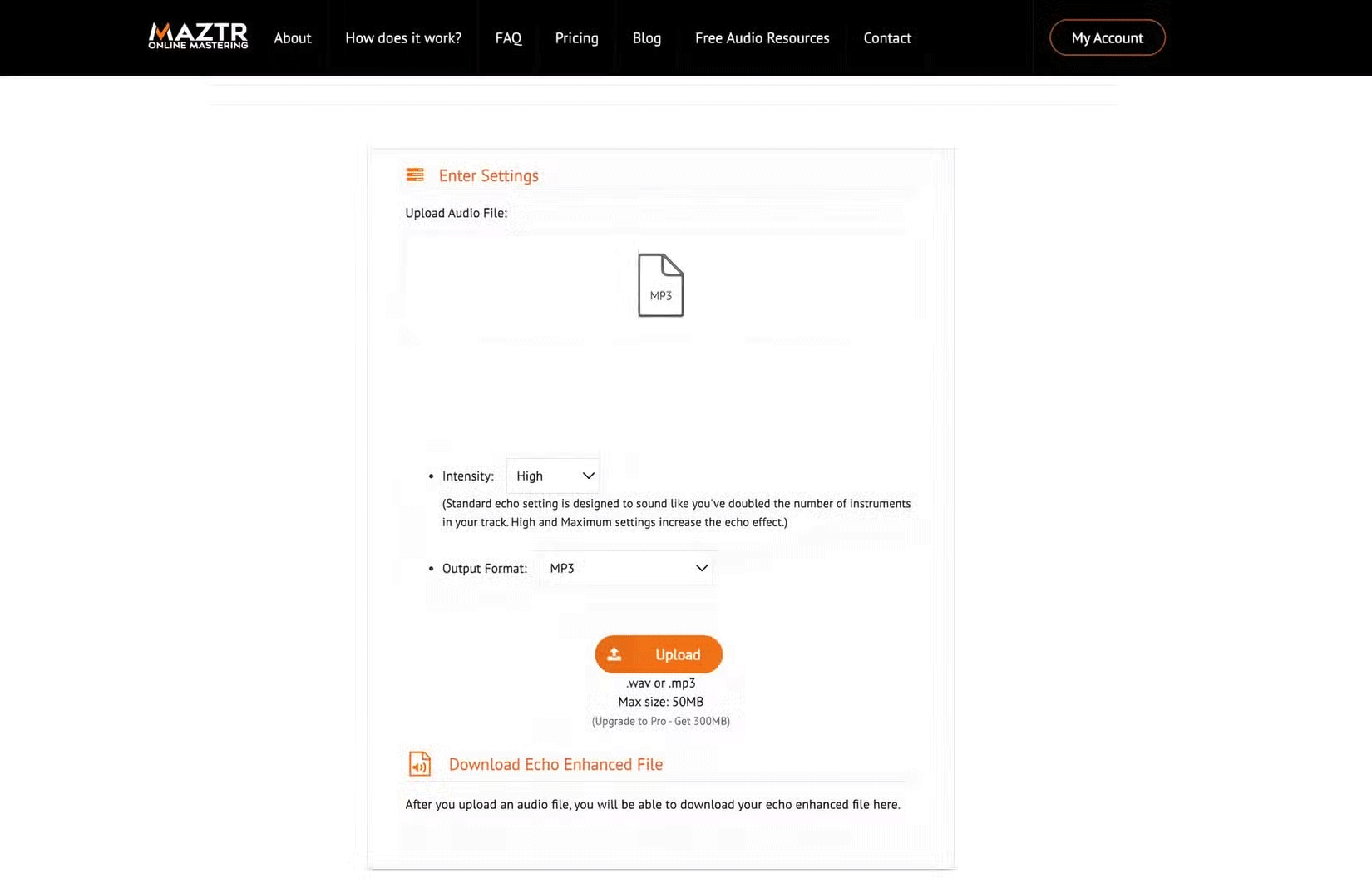Viewport: 1372px width, 883px height.
Task: Click the Download Echo Enhanced File audio icon
Action: (420, 763)
